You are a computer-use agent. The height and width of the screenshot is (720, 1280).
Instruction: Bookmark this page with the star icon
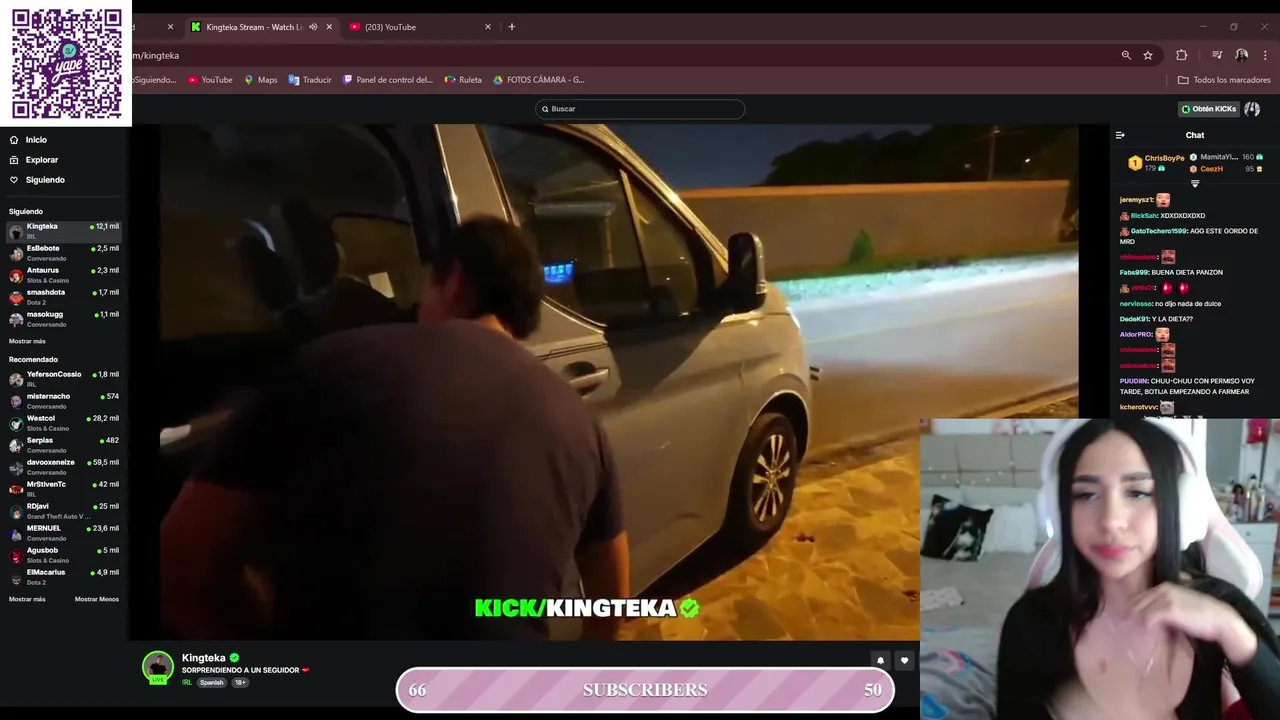coord(1148,55)
